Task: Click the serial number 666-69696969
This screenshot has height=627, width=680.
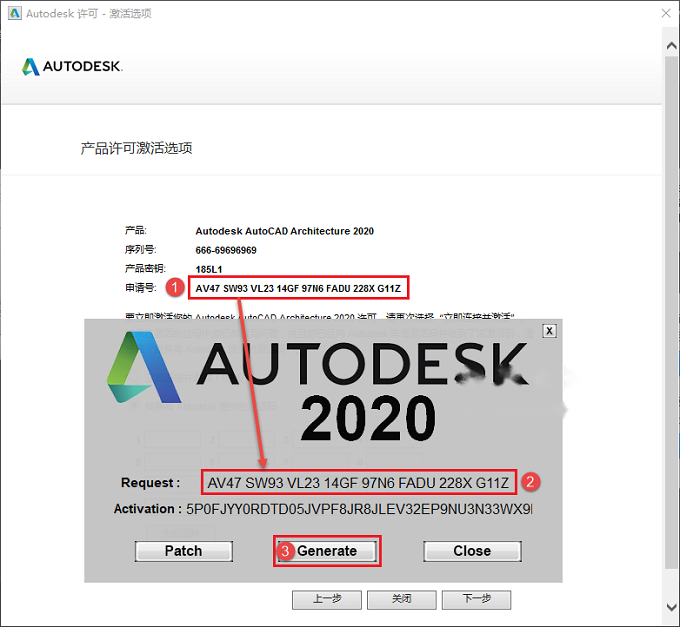Action: click(x=226, y=250)
